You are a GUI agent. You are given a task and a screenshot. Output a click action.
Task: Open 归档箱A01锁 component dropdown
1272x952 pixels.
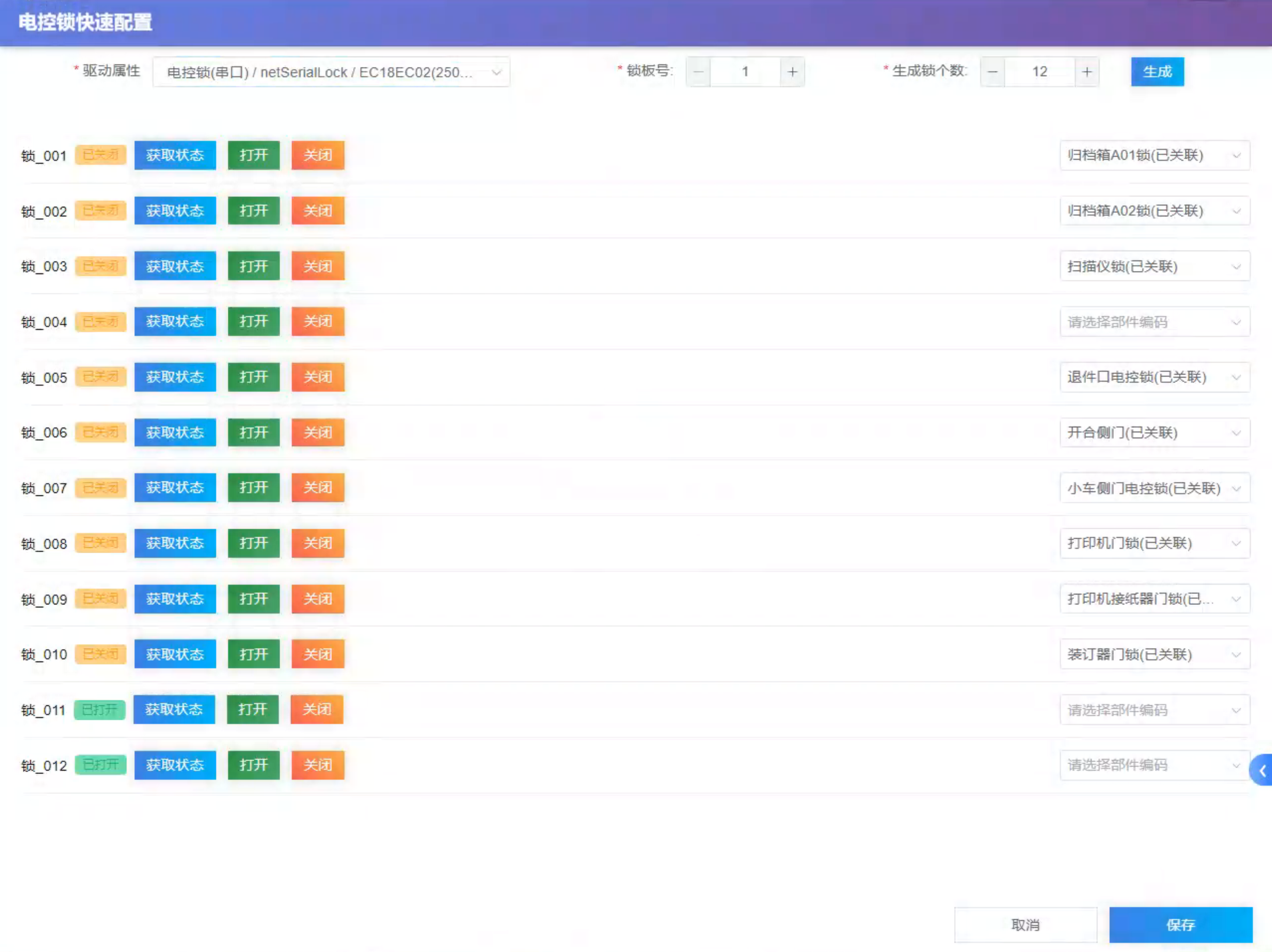coord(1155,155)
